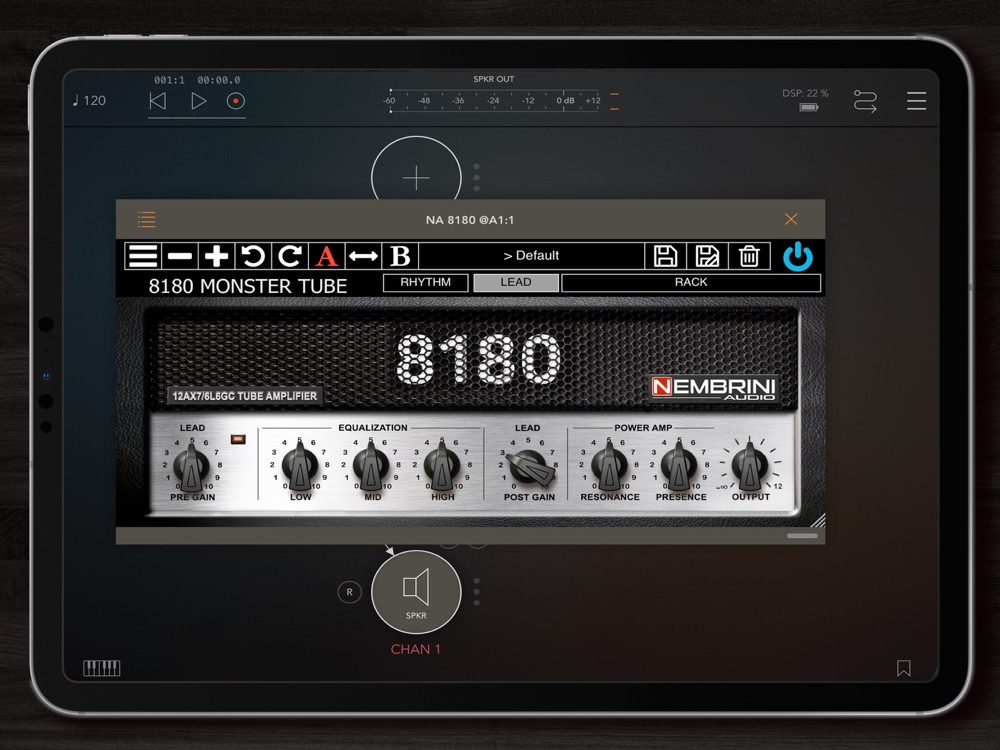Click the 00:00.0 time display
This screenshot has height=750, width=1000.
[219, 80]
